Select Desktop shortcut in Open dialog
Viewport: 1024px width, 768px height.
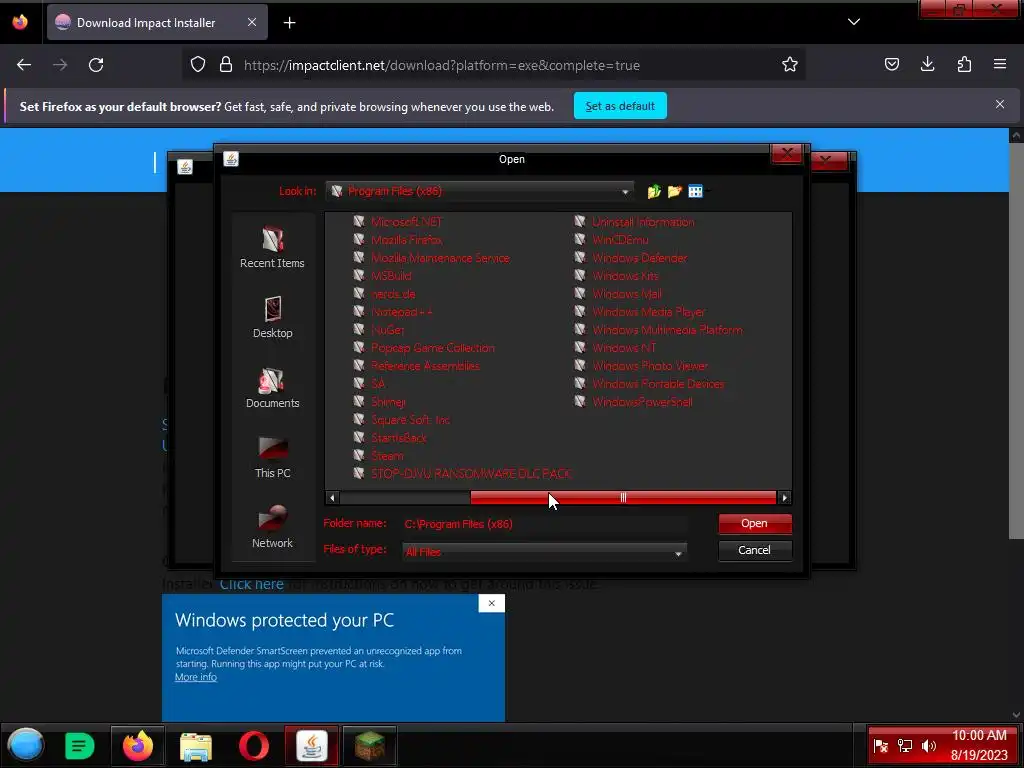pos(272,317)
